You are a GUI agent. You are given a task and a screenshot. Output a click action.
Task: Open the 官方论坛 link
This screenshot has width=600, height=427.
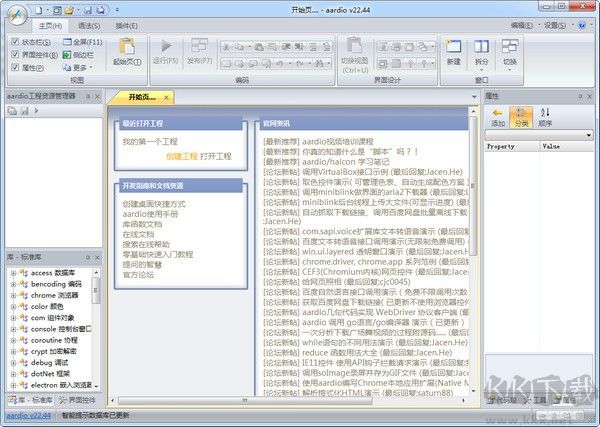tap(138, 275)
